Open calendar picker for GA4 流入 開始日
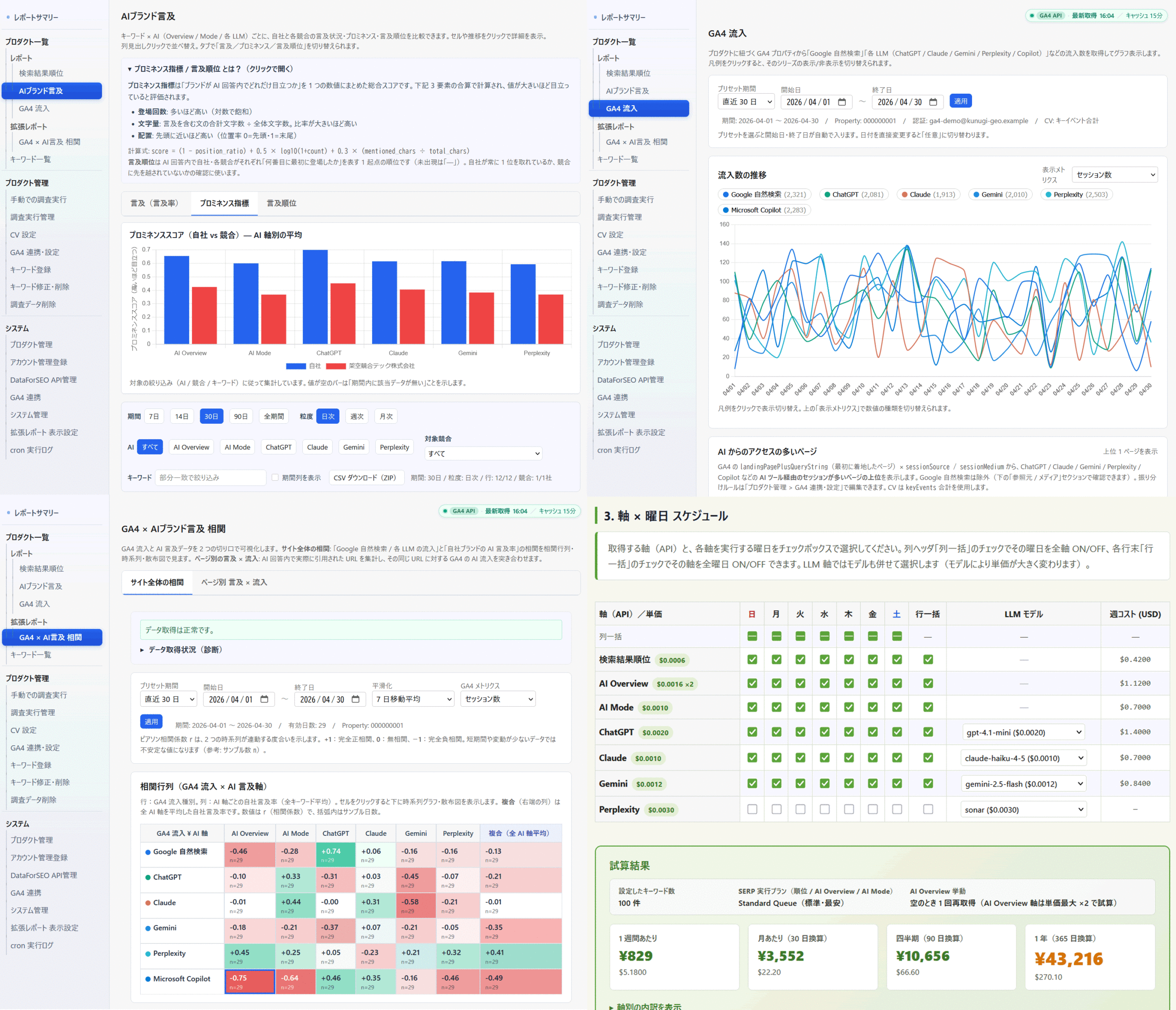Screen dimensions: 1176x1010 click(842, 102)
